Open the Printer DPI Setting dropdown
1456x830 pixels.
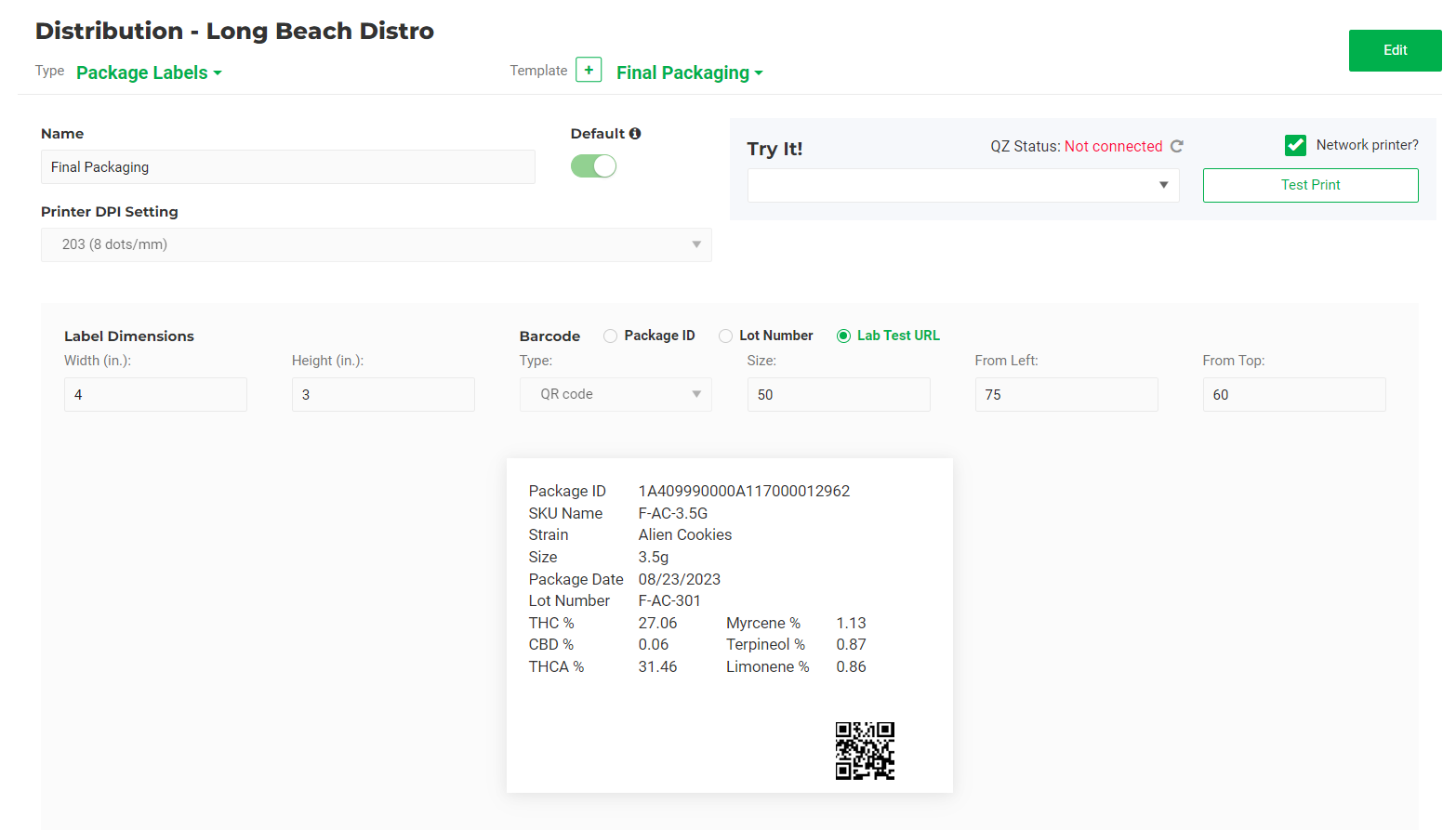376,244
